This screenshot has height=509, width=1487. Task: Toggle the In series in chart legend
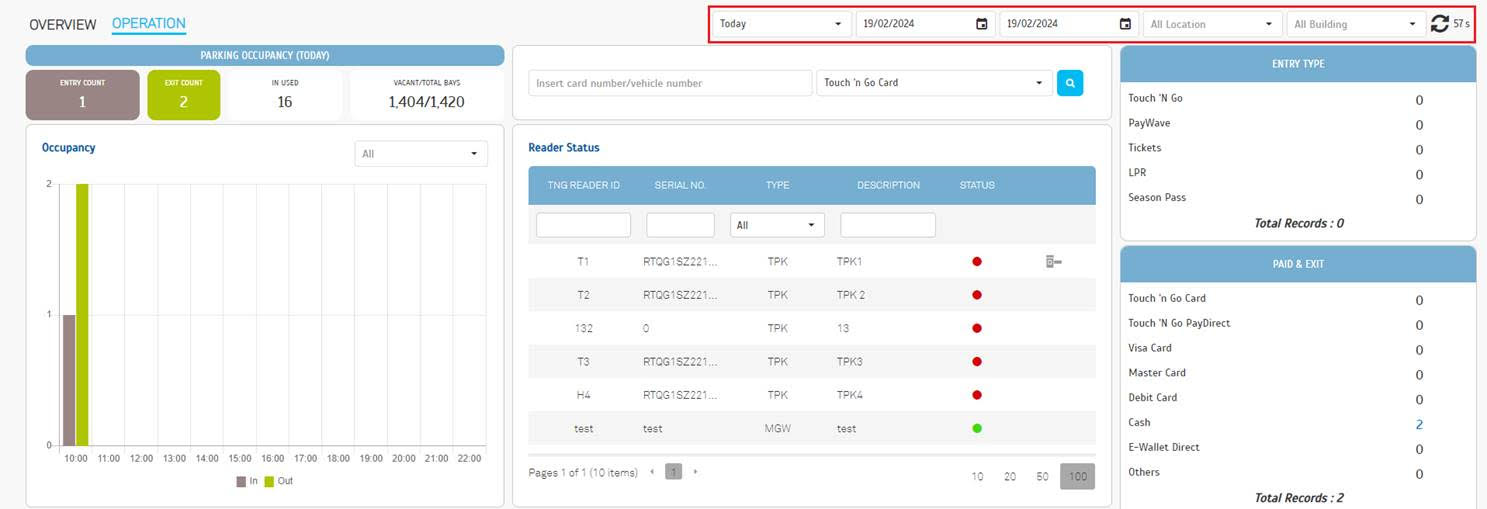coord(247,481)
